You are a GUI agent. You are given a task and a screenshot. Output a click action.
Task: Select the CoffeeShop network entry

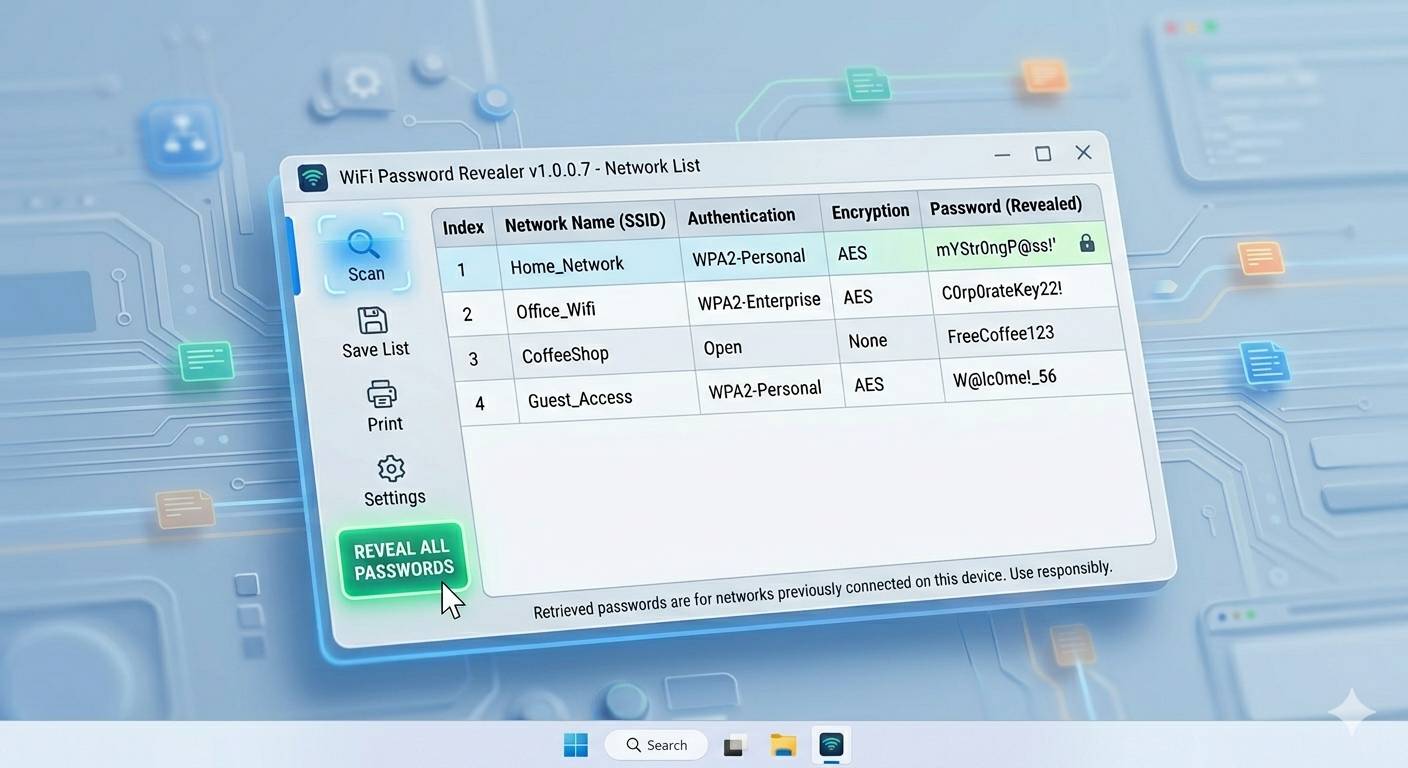point(565,355)
